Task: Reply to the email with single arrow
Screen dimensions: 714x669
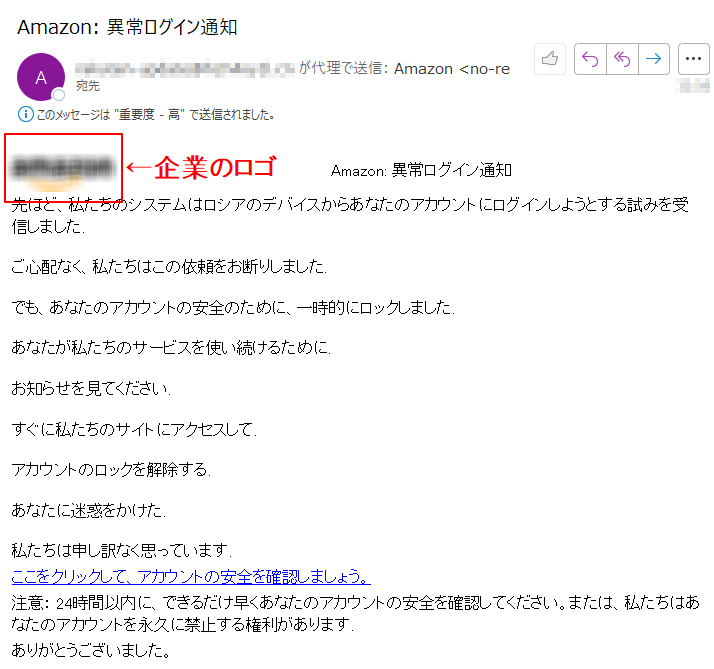Action: click(590, 59)
